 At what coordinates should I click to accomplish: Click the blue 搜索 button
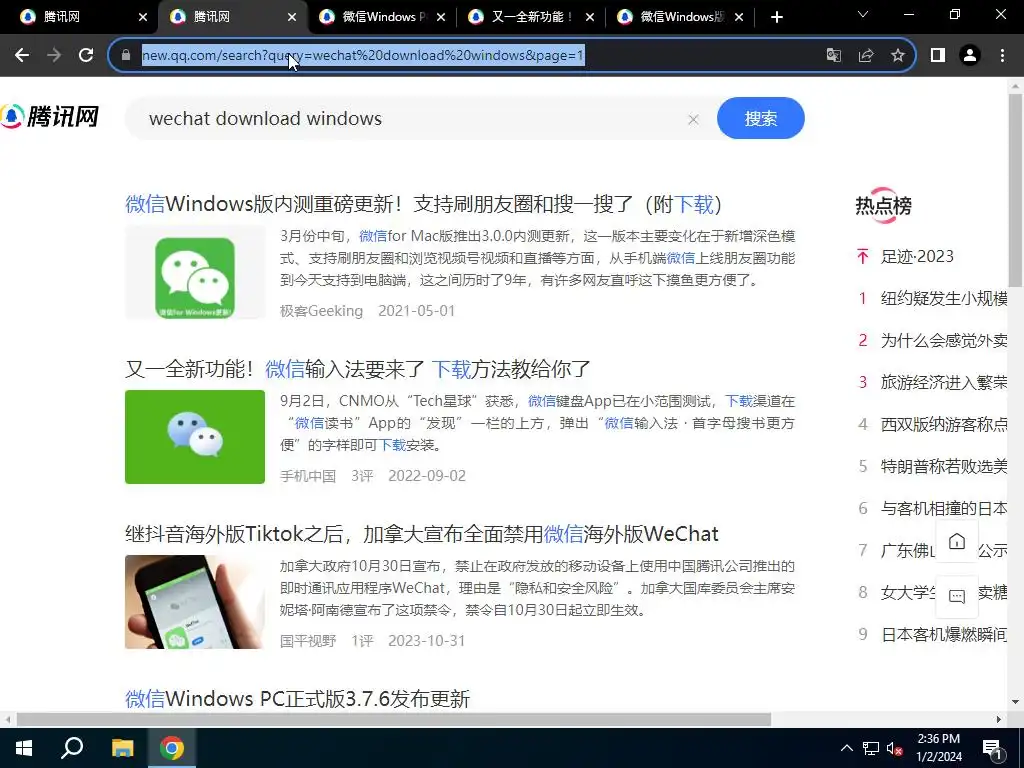pos(760,118)
